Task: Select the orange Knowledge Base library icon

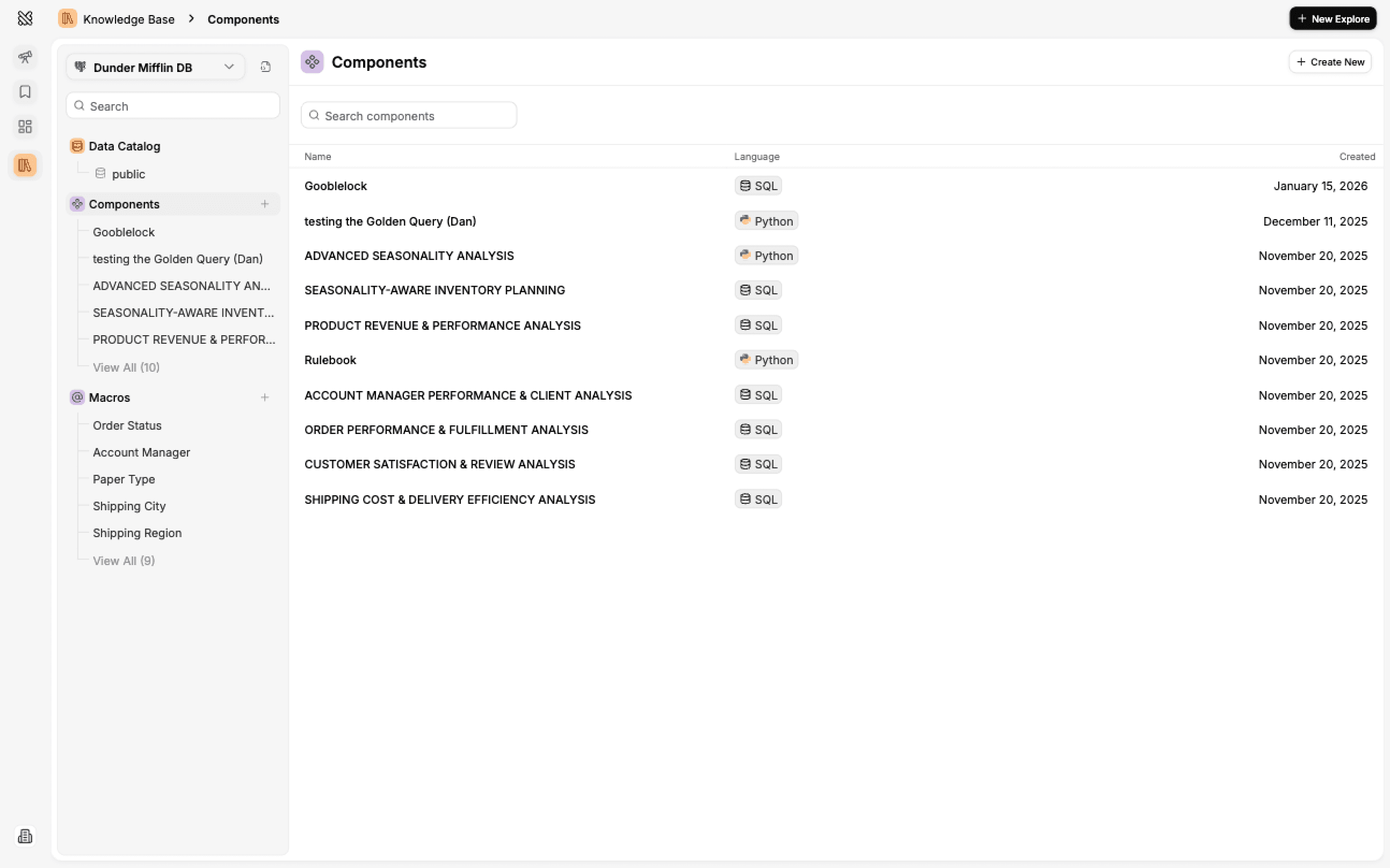Action: click(25, 165)
